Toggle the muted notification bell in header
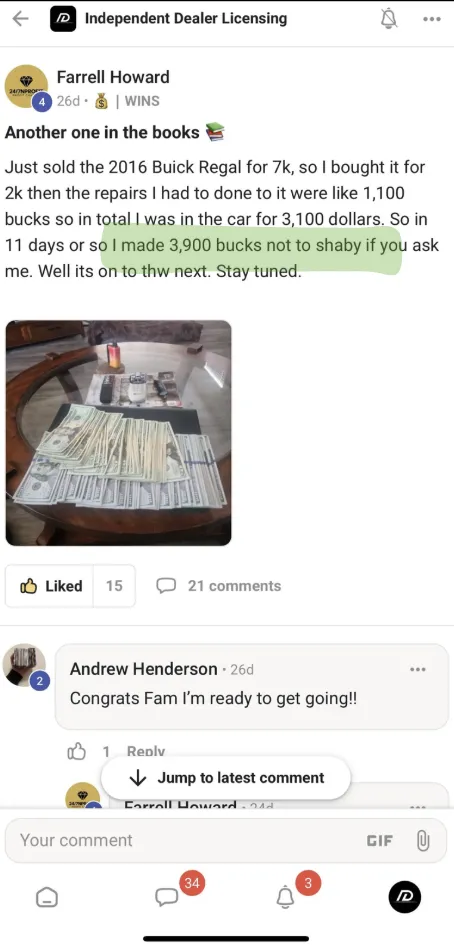Viewport: 454px width, 946px height. [389, 19]
